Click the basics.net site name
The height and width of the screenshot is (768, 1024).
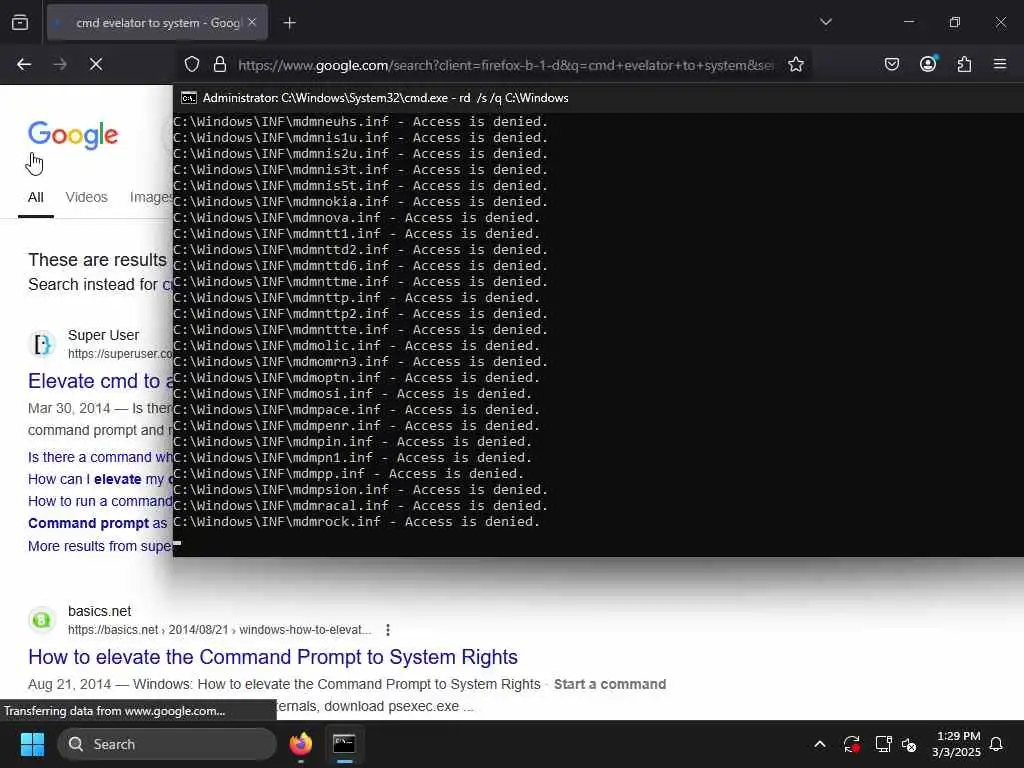[99, 611]
